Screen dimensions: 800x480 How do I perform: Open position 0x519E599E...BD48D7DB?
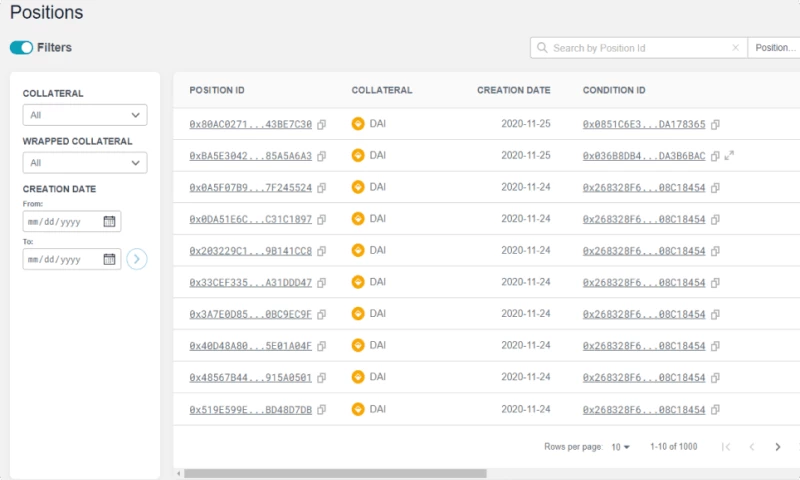point(251,409)
